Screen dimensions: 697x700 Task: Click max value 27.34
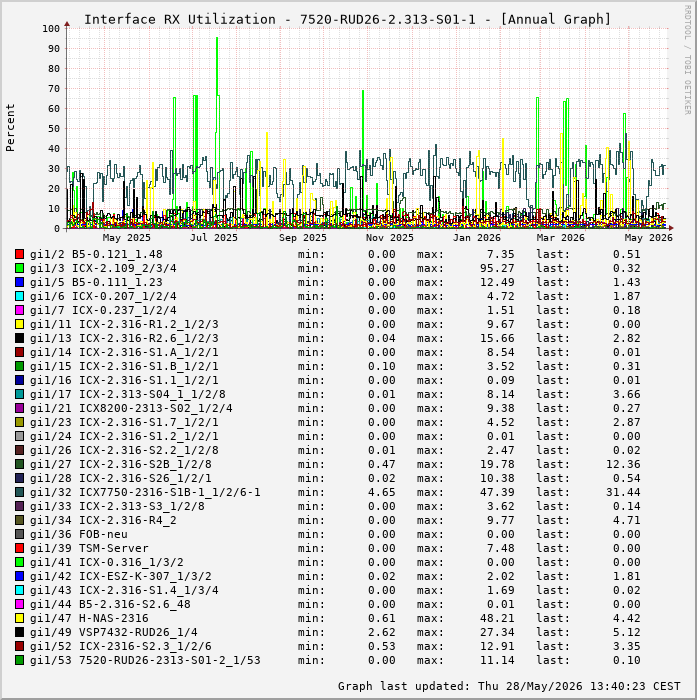(497, 632)
